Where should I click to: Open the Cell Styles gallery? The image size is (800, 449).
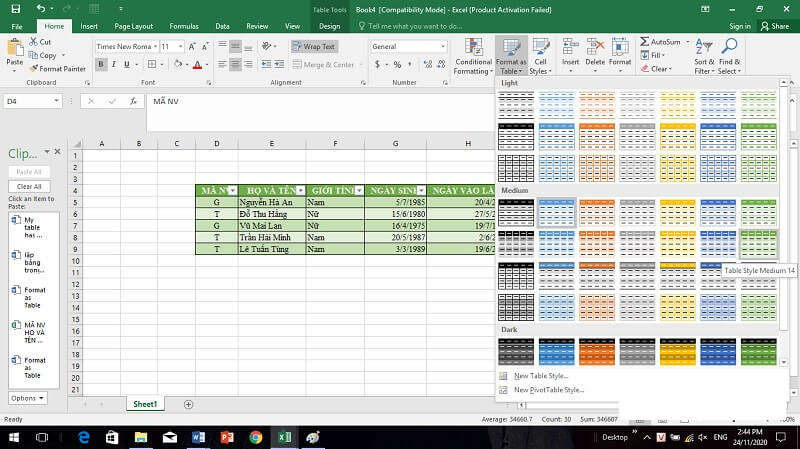(540, 56)
